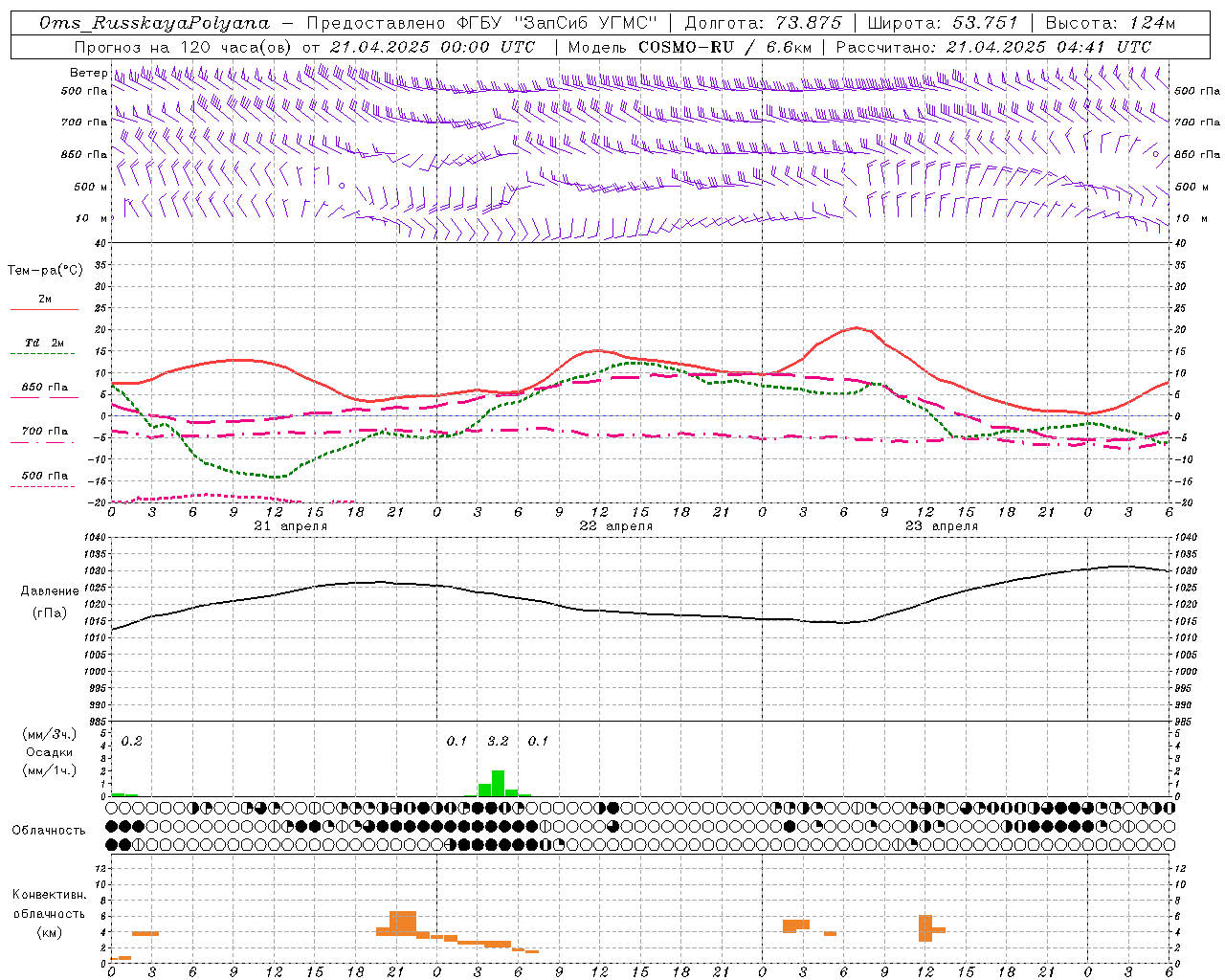Viewport: 1225px width, 980px height.
Task: Click the Тем-ра(°C) temperature axis label
Action: click(x=45, y=271)
